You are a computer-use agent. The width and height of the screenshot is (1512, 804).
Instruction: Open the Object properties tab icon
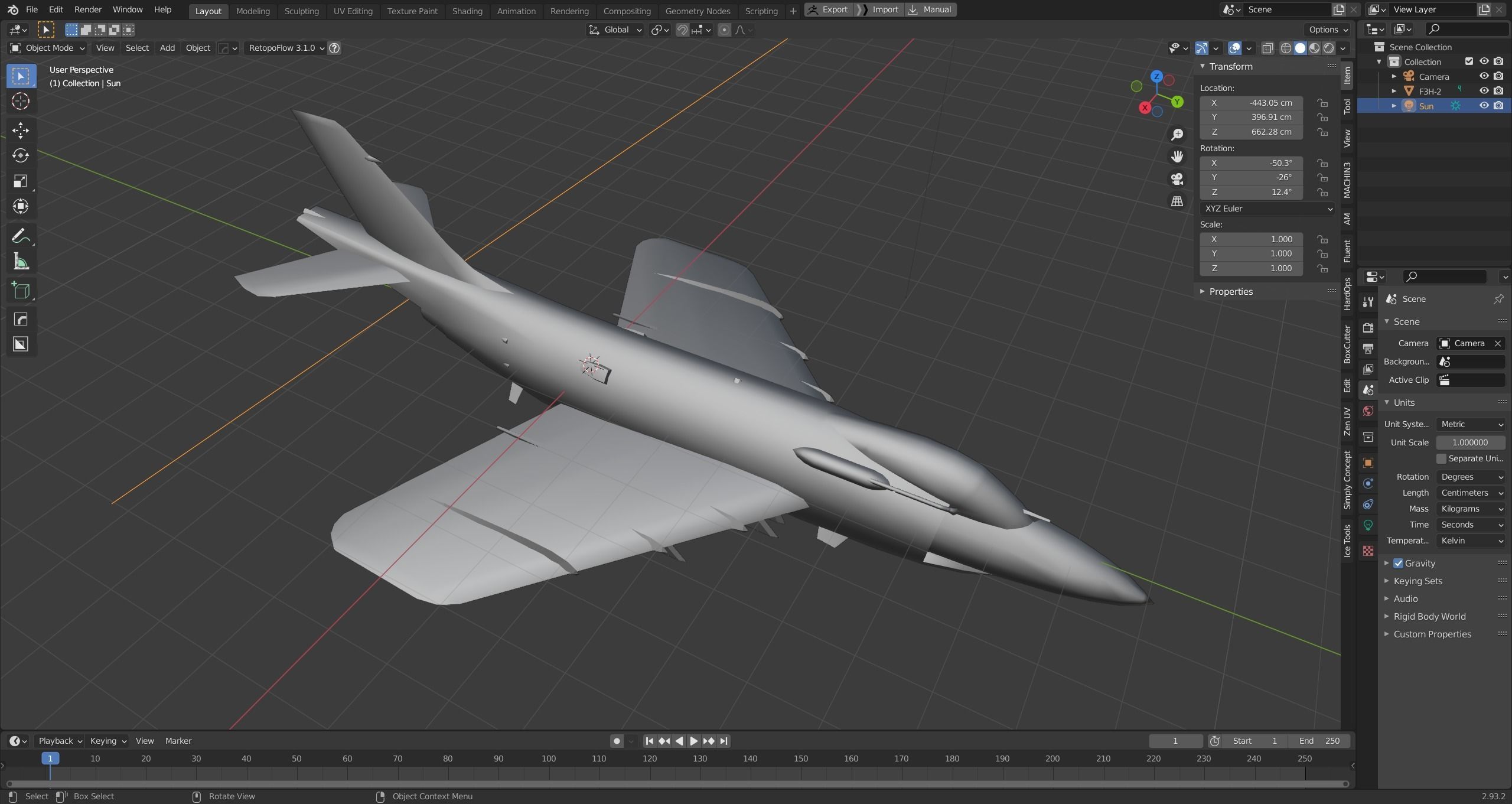[1368, 463]
